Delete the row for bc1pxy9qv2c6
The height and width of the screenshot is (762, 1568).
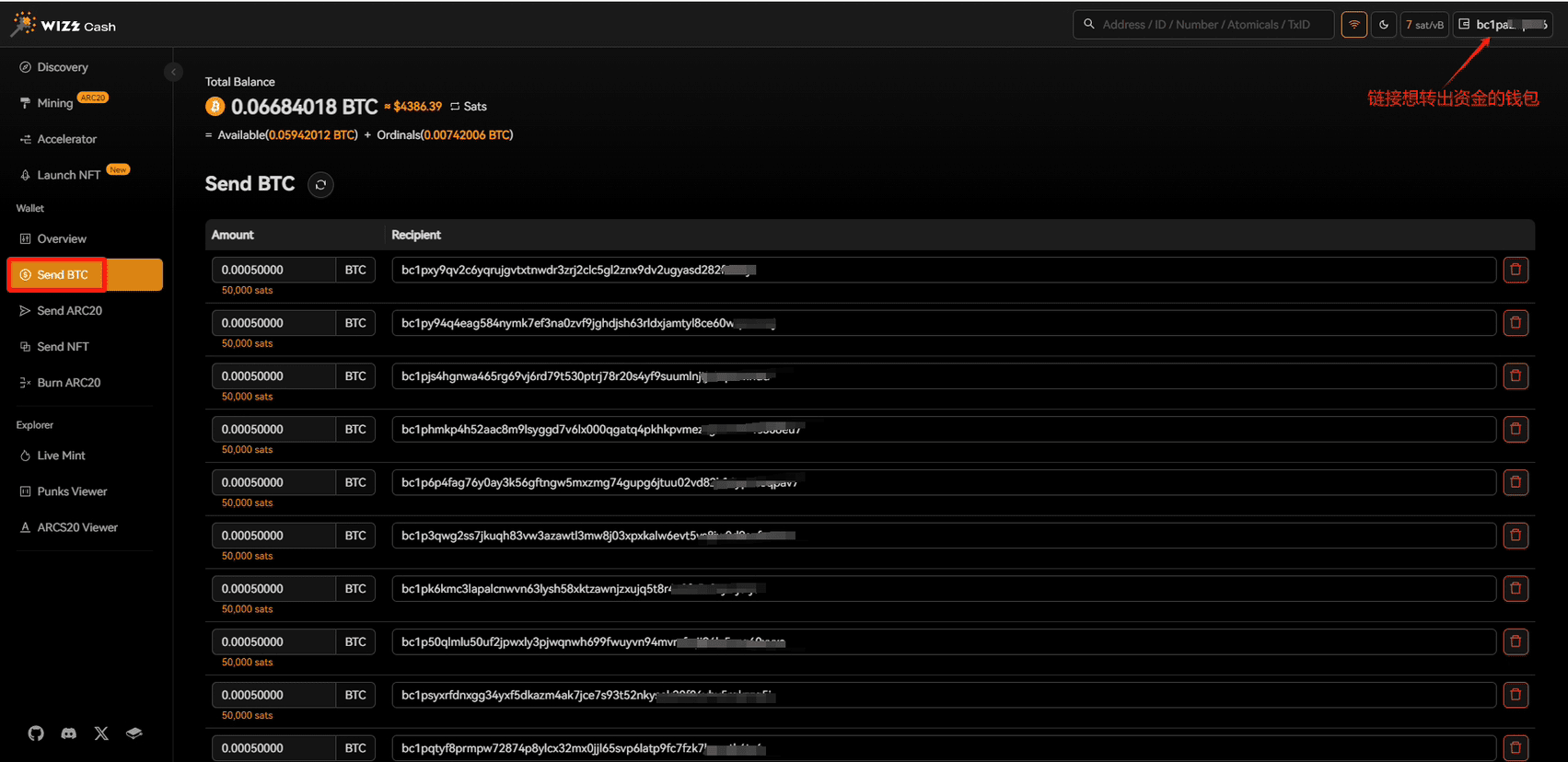click(1516, 270)
